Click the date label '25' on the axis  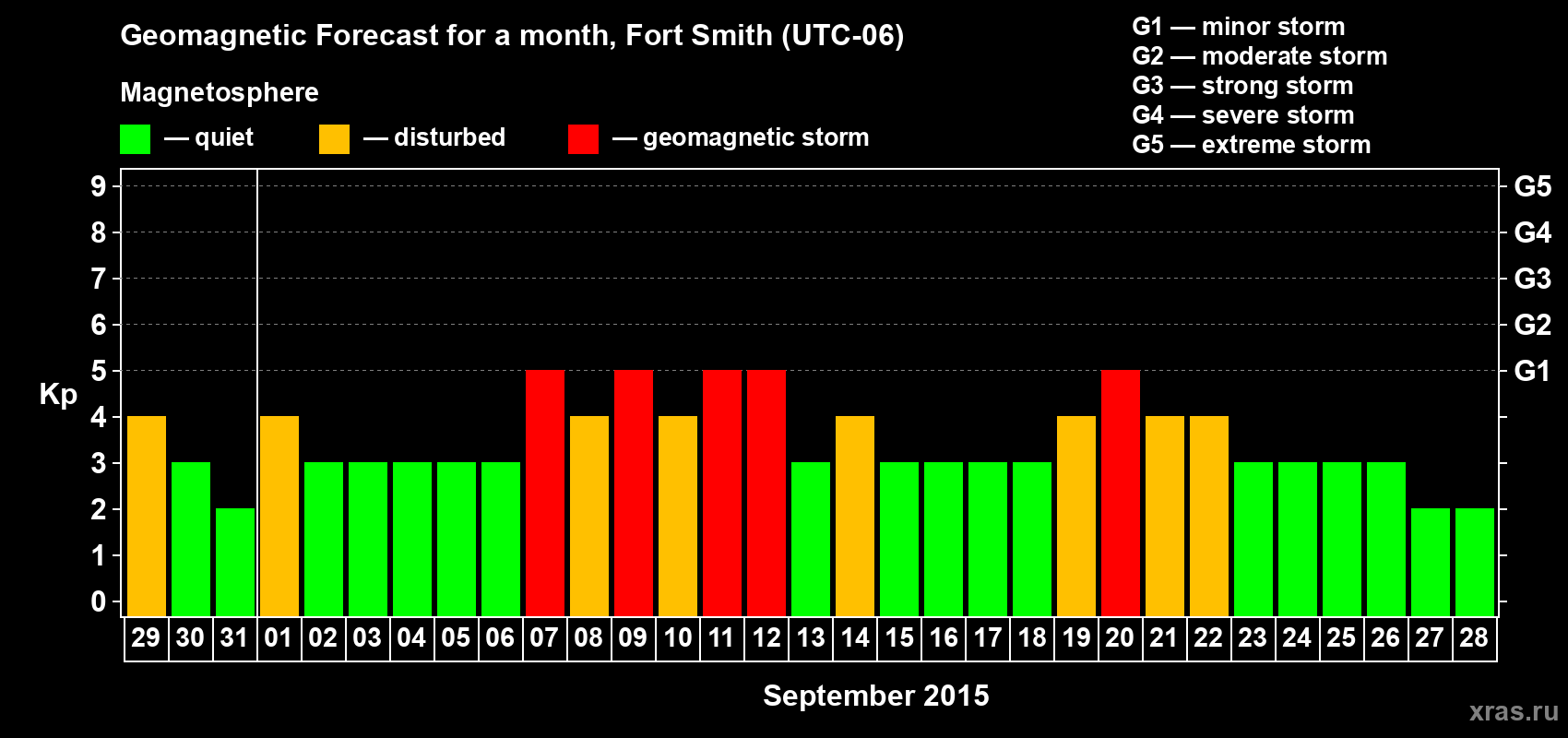pos(1341,638)
